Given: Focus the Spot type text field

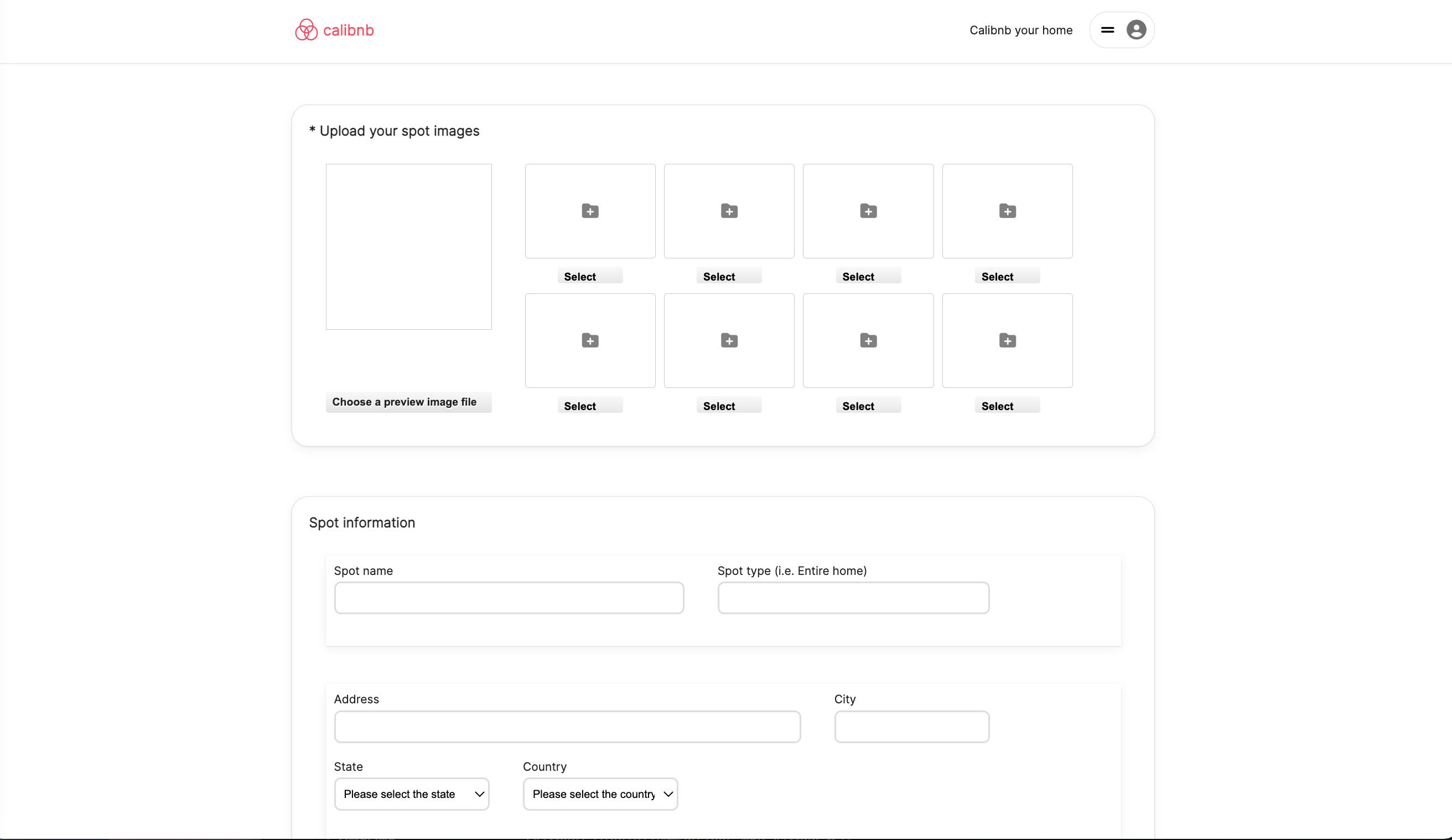Looking at the screenshot, I should pyautogui.click(x=853, y=598).
